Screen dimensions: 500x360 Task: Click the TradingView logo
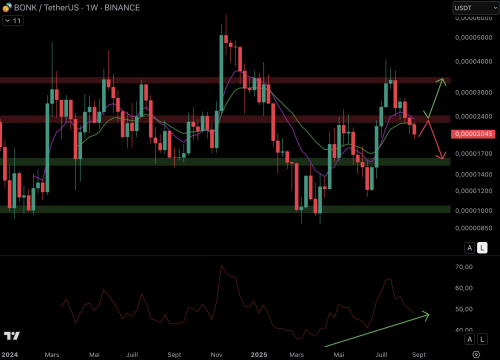12,336
